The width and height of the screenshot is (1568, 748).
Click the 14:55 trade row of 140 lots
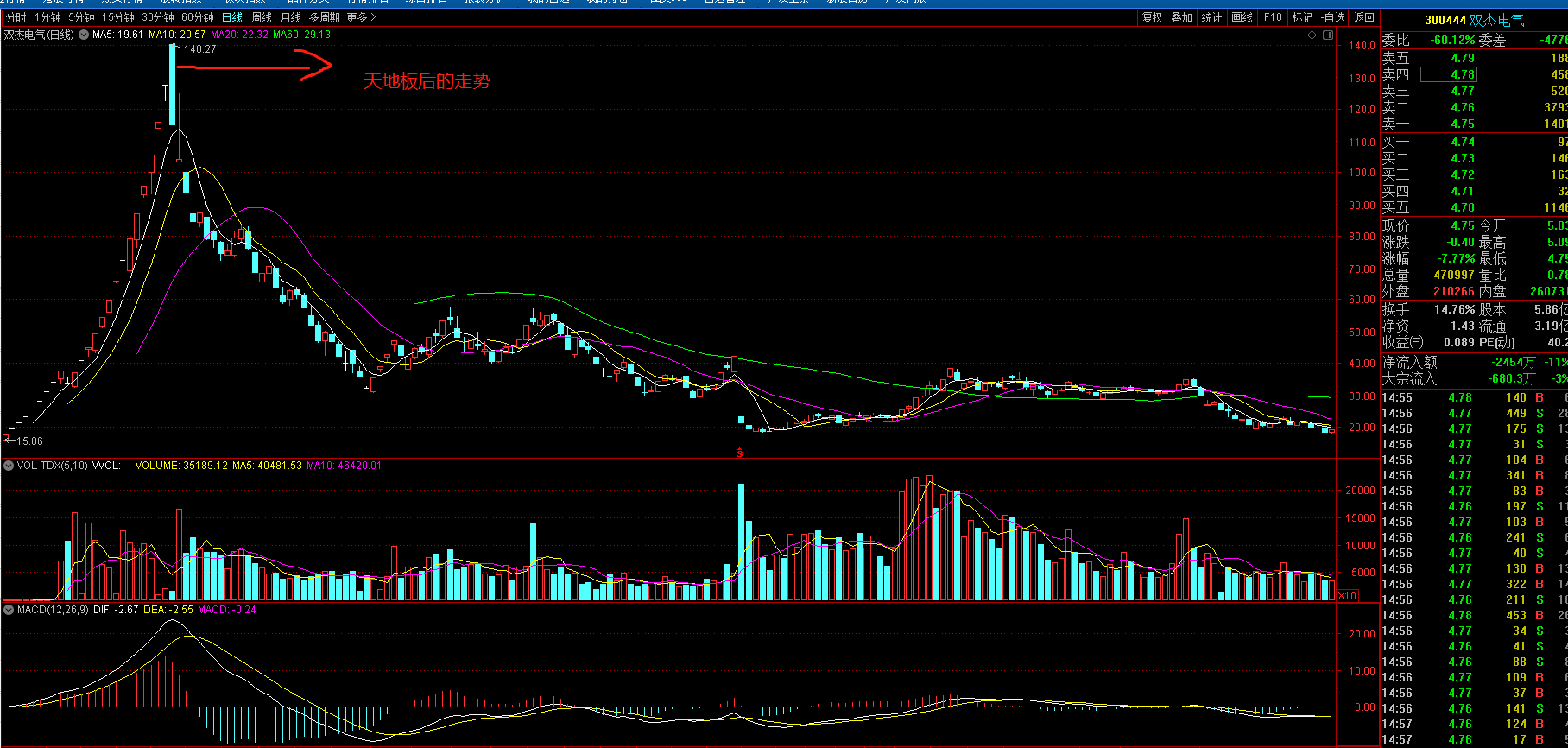point(1475,397)
